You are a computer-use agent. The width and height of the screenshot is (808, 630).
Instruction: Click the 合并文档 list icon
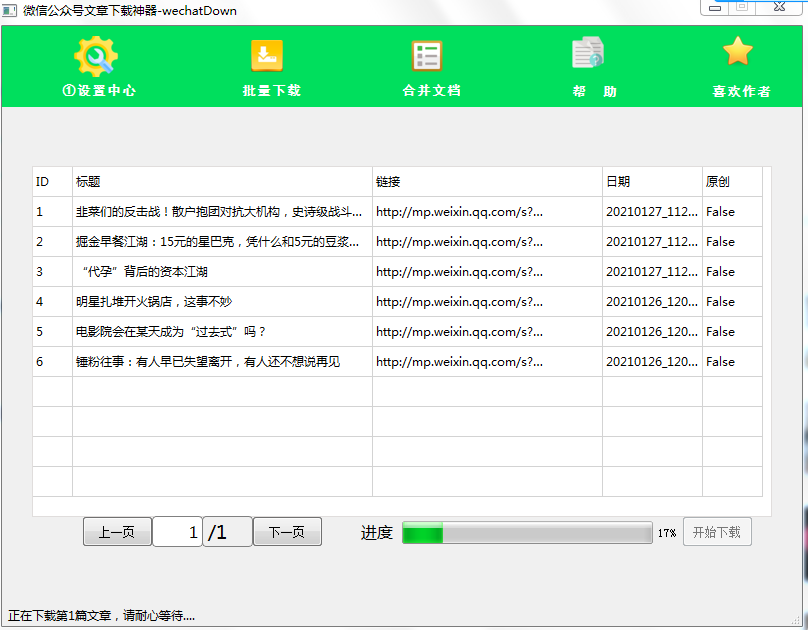(427, 56)
